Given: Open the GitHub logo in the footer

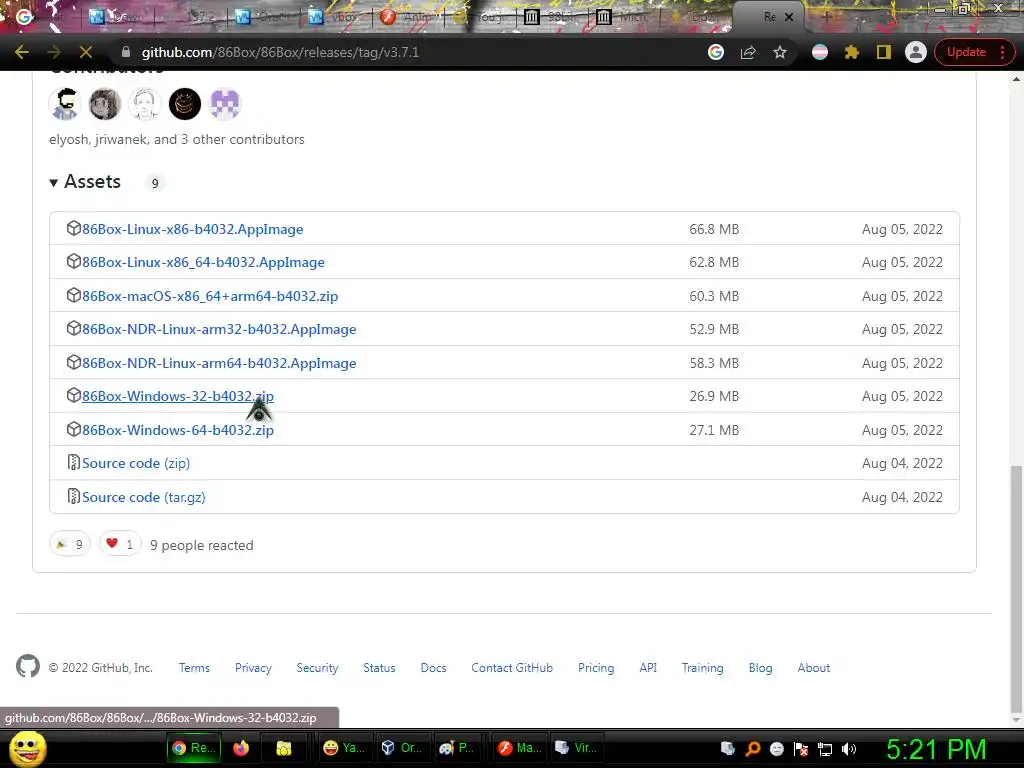Looking at the screenshot, I should (28, 667).
